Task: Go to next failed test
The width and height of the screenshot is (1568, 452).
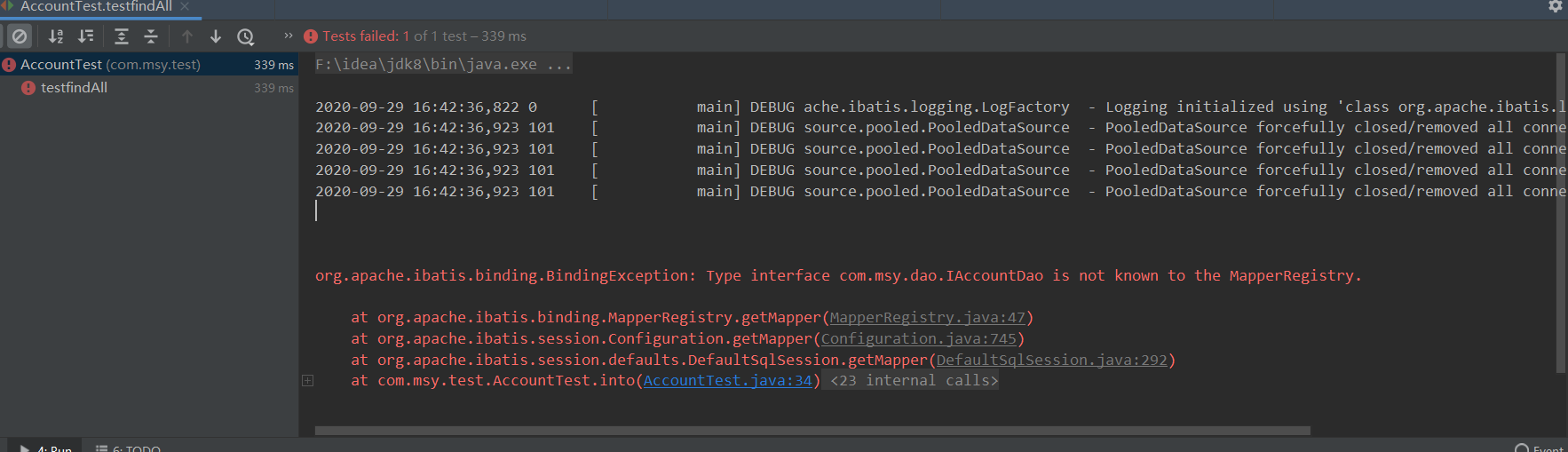Action: 216,36
